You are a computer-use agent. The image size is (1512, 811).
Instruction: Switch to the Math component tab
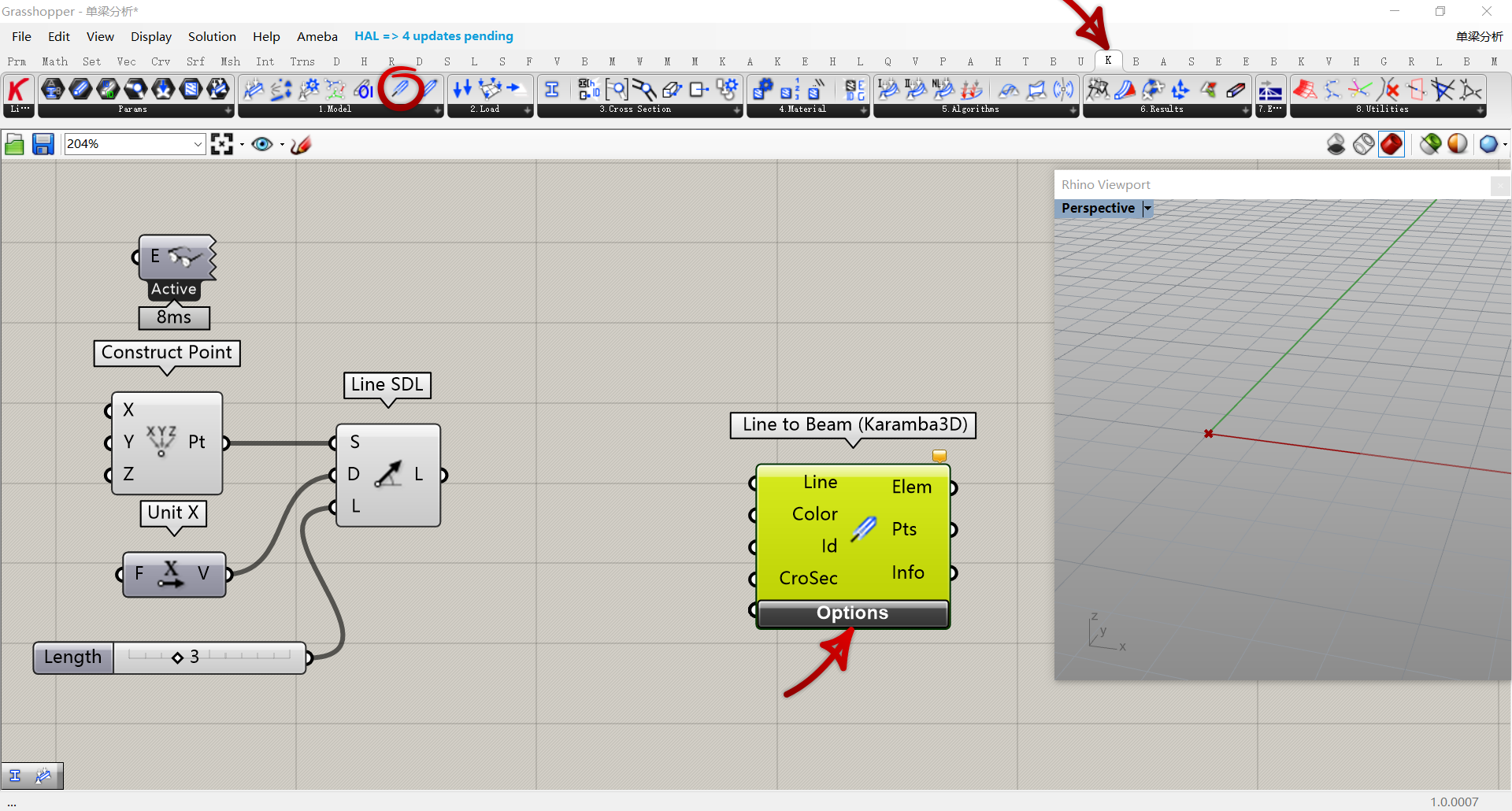tap(54, 61)
